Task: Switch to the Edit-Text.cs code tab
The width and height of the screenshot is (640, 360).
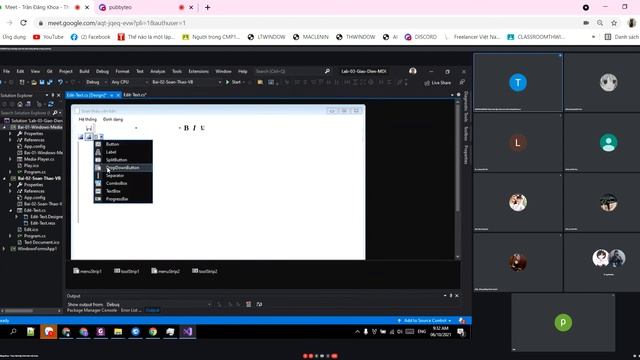Action: click(135, 95)
